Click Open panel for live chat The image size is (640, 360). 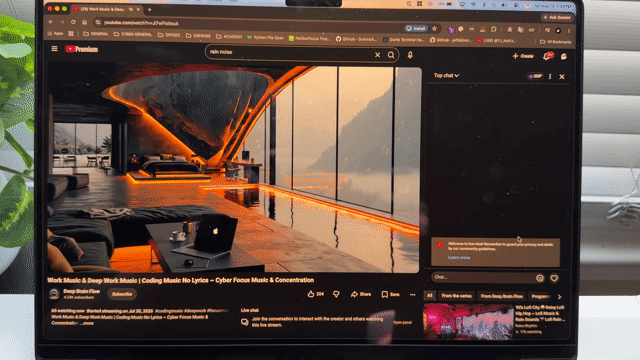tap(402, 322)
